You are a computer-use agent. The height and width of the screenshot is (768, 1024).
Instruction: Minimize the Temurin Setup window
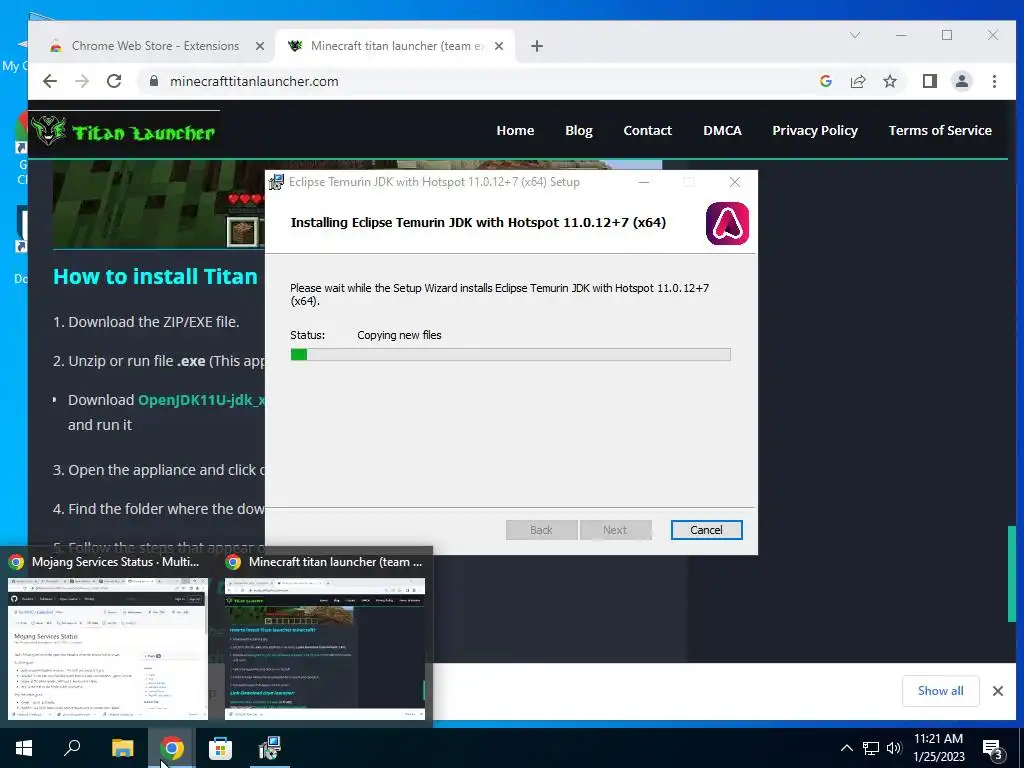(x=644, y=182)
